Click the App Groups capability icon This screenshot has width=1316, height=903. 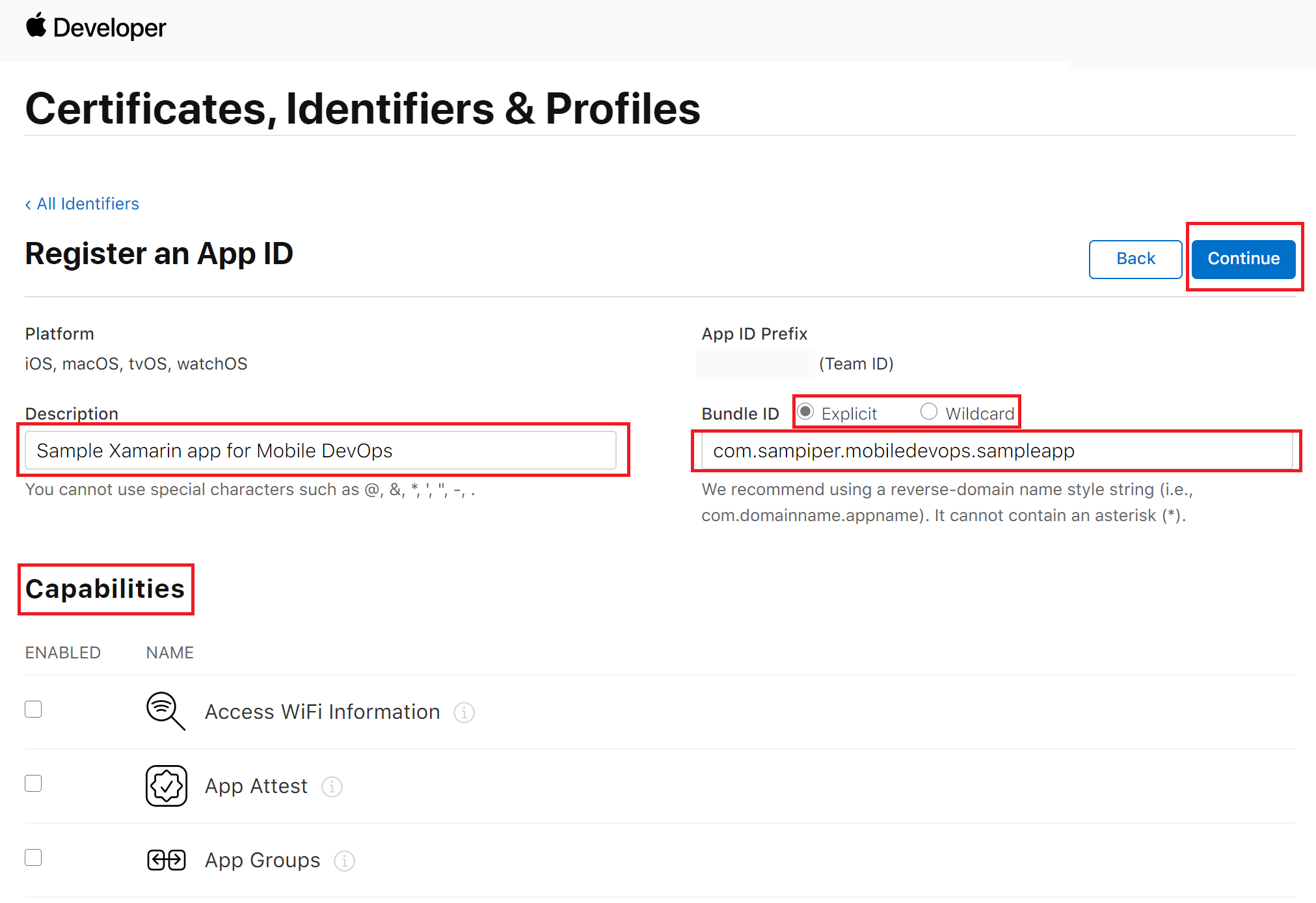click(166, 860)
